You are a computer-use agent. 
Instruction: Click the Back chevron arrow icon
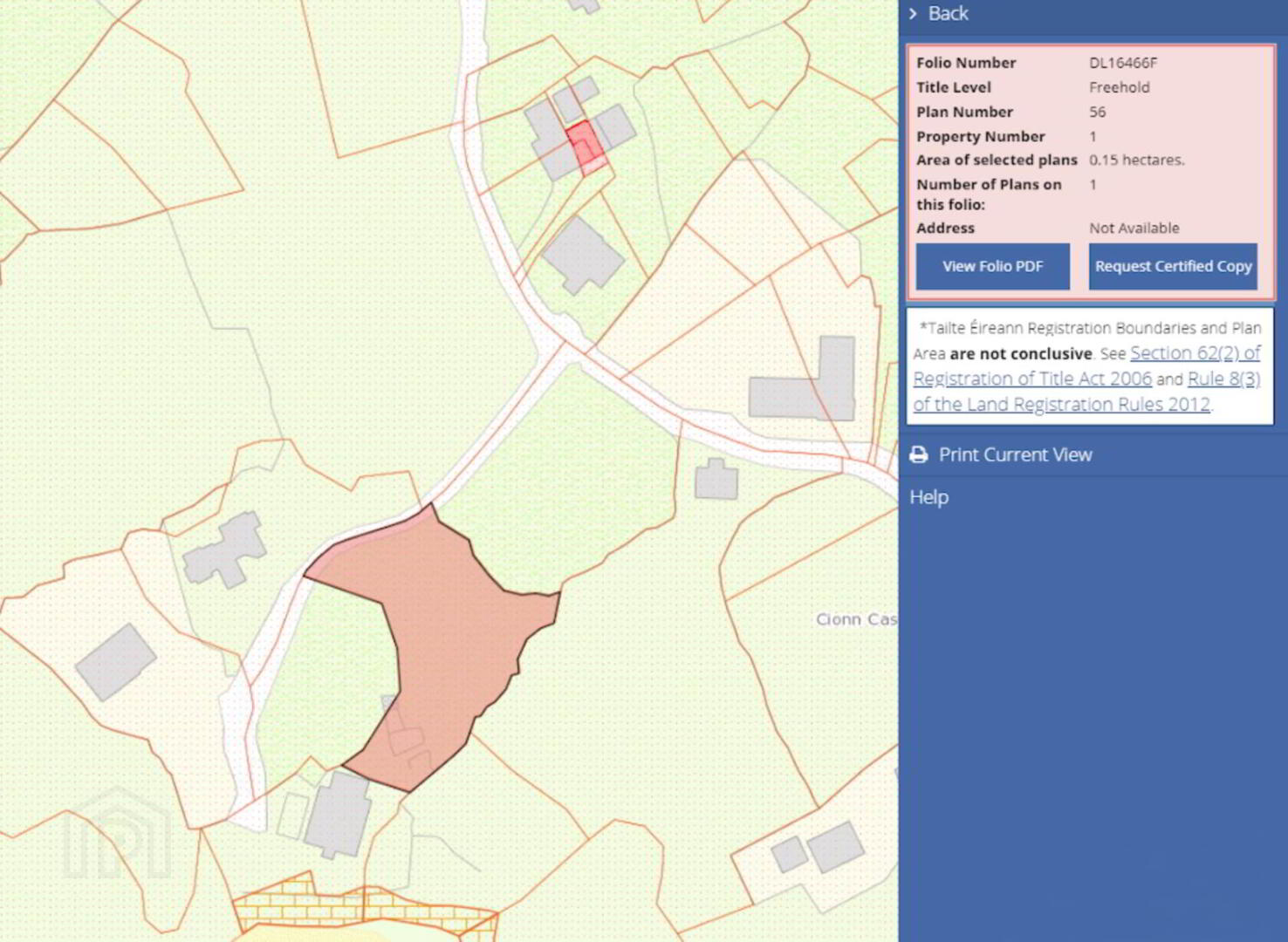(913, 14)
